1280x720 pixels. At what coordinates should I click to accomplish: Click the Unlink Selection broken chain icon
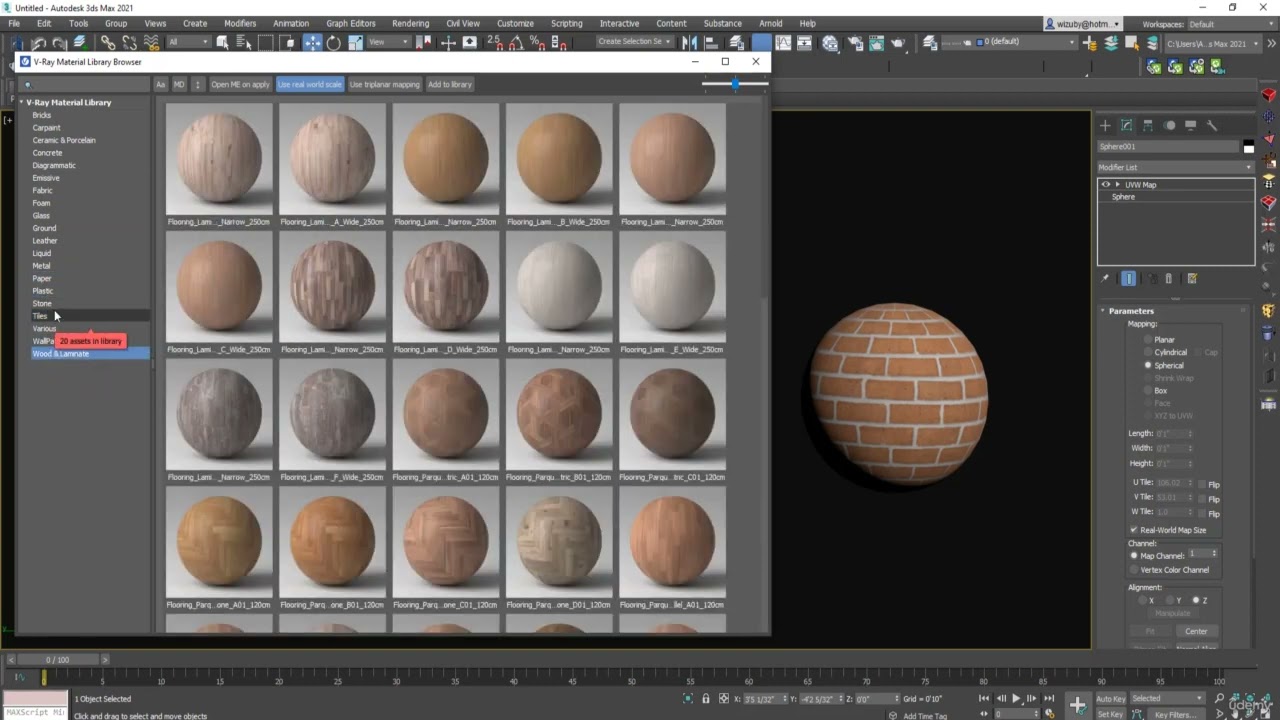tap(129, 43)
